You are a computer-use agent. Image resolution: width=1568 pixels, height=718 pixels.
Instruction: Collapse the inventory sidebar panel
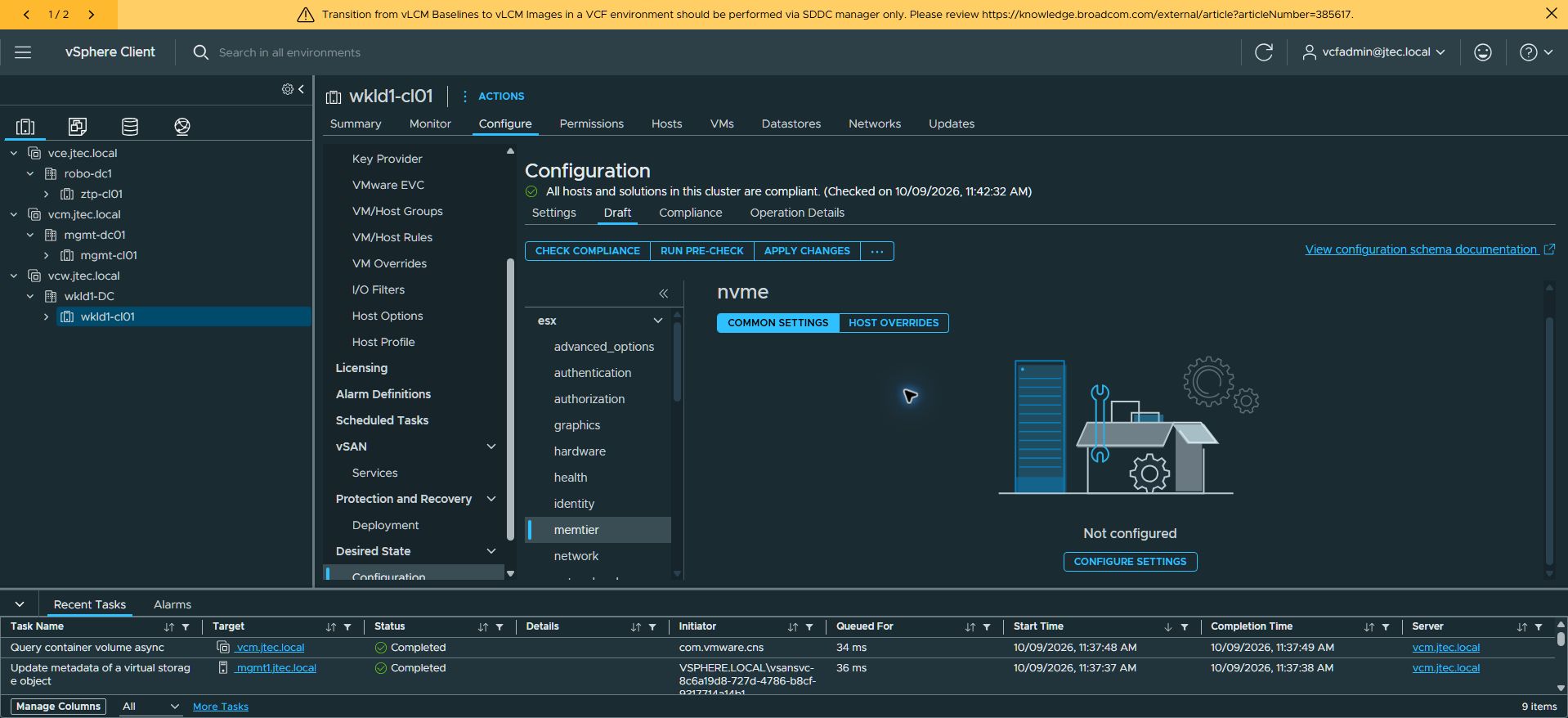coord(302,89)
